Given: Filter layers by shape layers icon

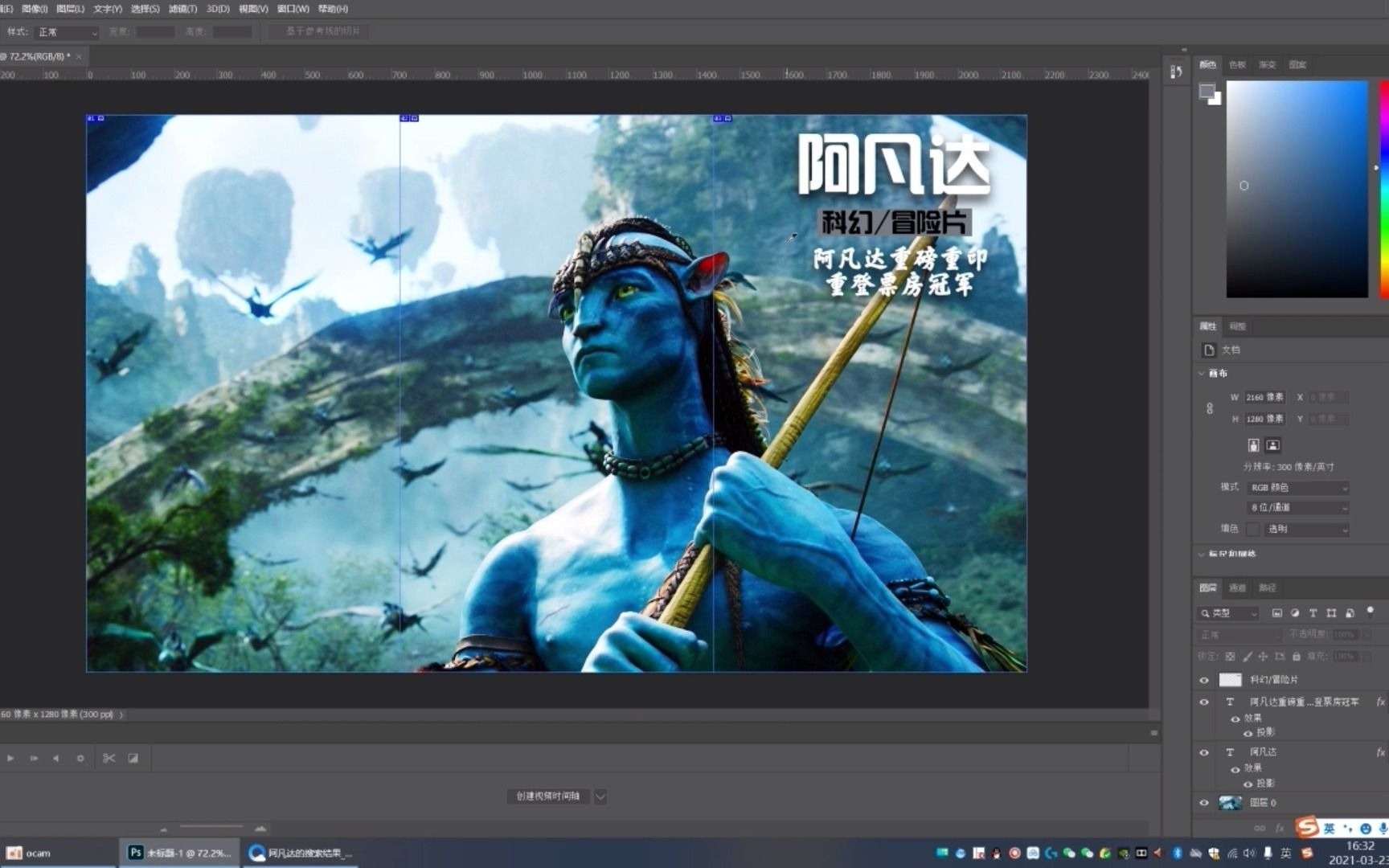Looking at the screenshot, I should tap(1331, 613).
